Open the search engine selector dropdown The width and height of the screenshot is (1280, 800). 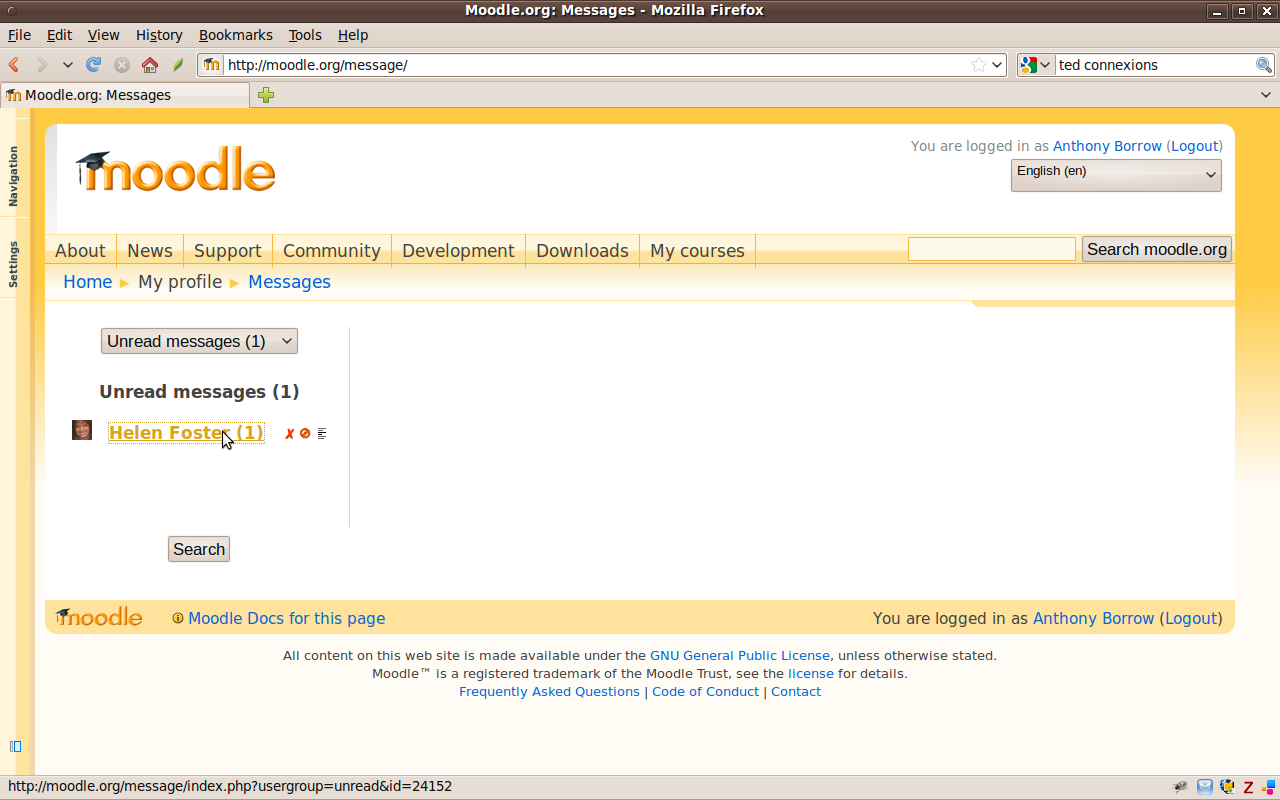(1036, 65)
